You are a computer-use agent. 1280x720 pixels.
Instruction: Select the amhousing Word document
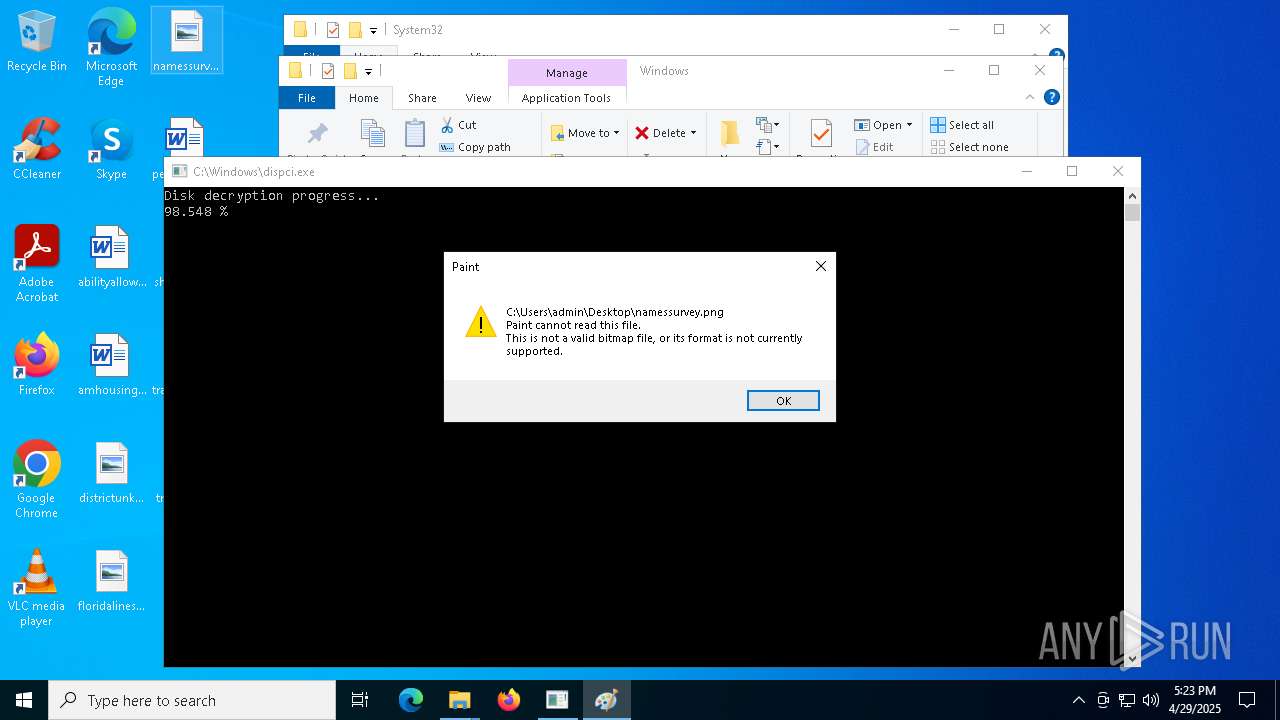111,365
